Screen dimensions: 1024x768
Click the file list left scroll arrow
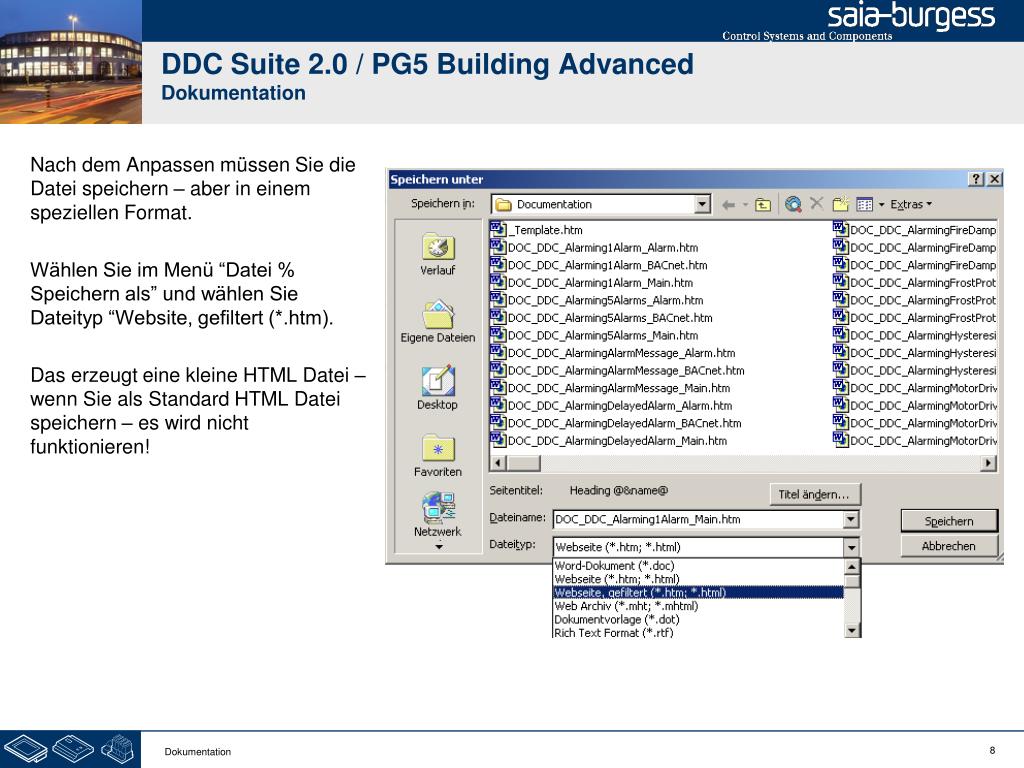(x=498, y=463)
